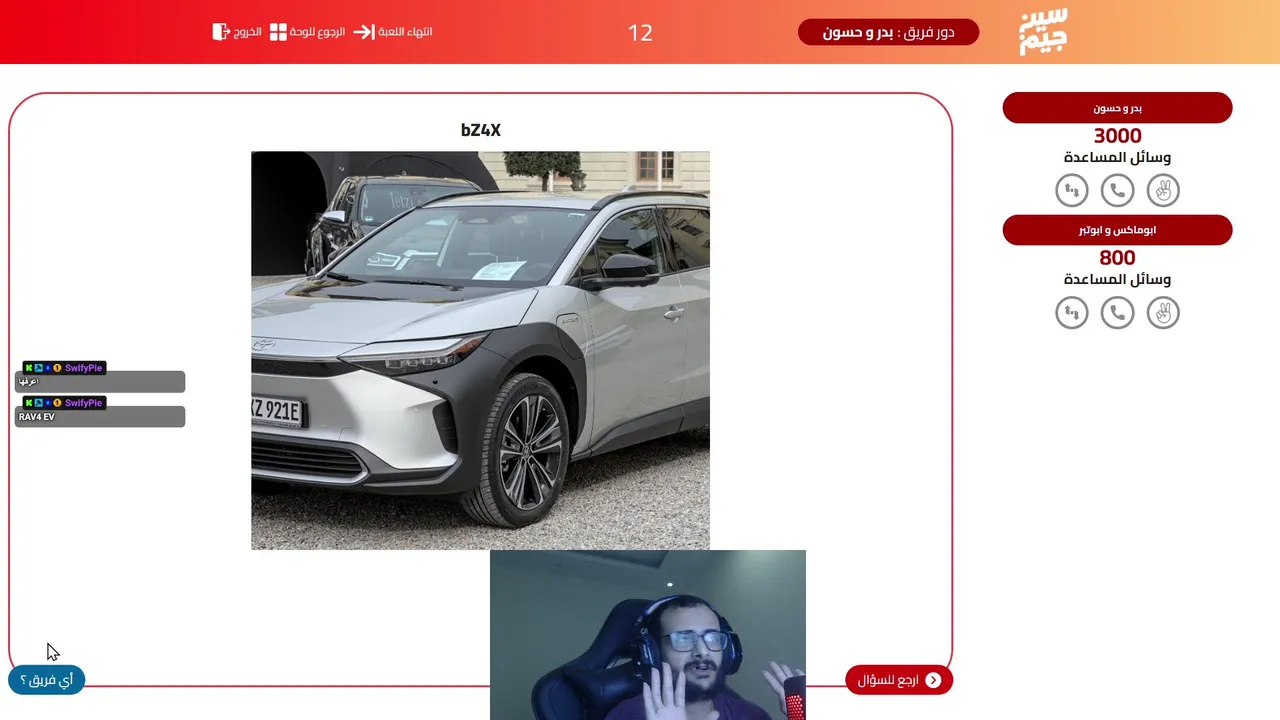1280x720 pixels.
Task: Click the سين جيم logo
Action: click(x=1043, y=32)
